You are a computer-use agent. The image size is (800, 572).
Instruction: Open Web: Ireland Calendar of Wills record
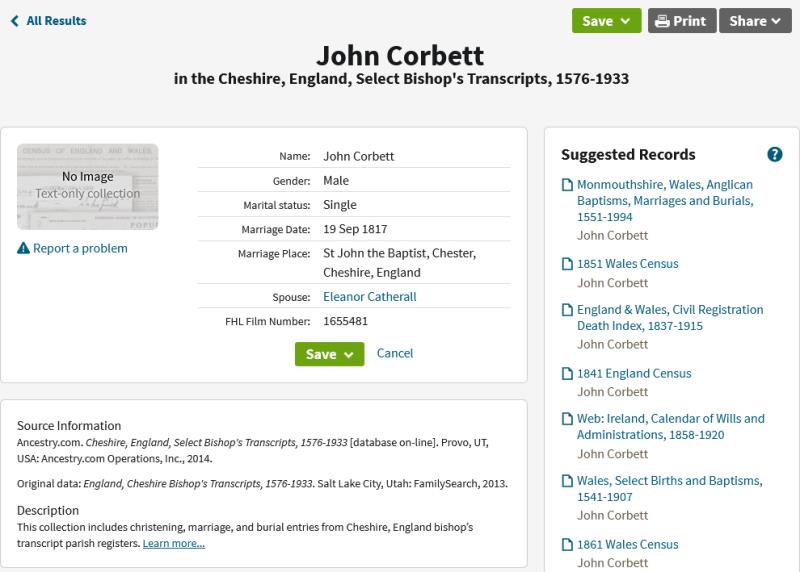tap(670, 427)
